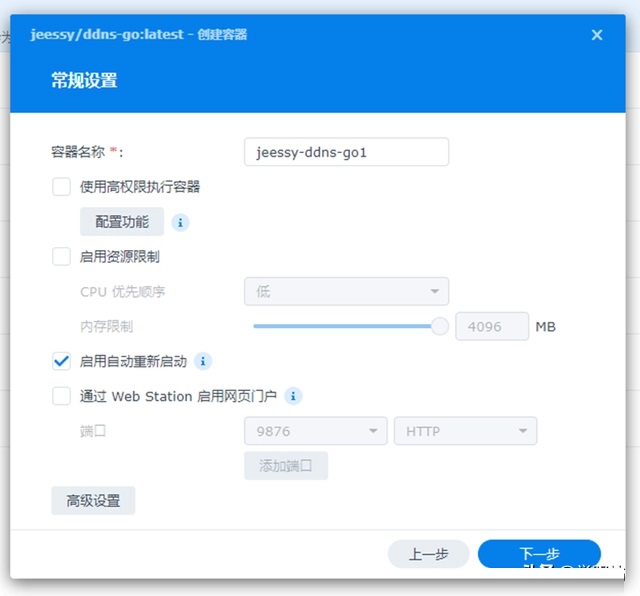640x596 pixels.
Task: Proceed with 下一步 button
Action: (539, 554)
